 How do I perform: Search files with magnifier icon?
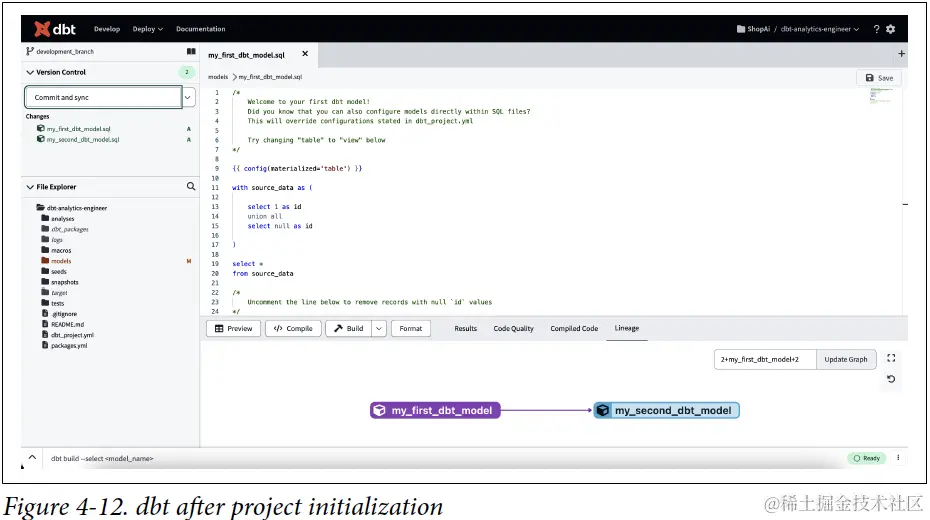tap(191, 186)
